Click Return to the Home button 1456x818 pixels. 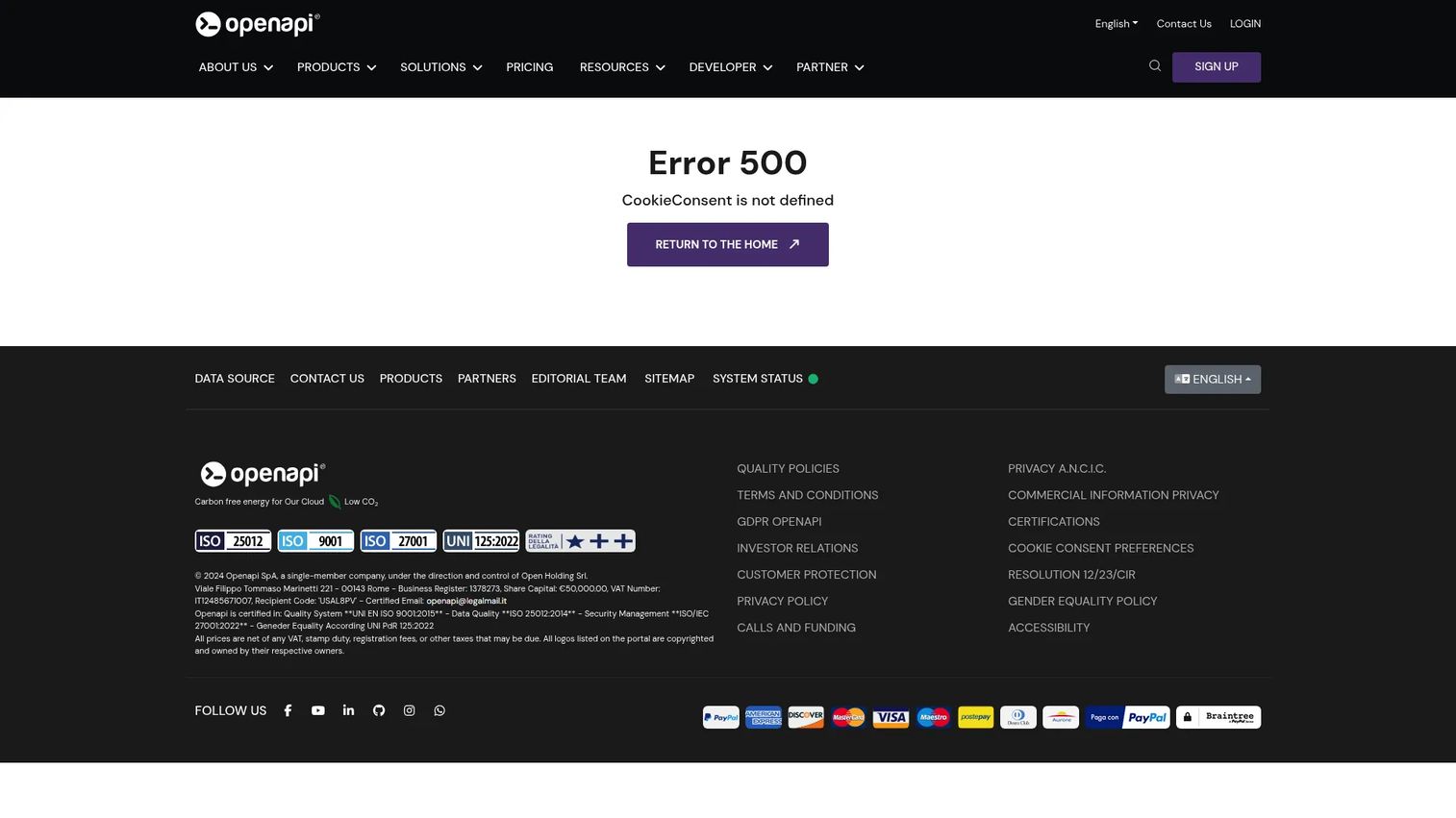coord(728,245)
